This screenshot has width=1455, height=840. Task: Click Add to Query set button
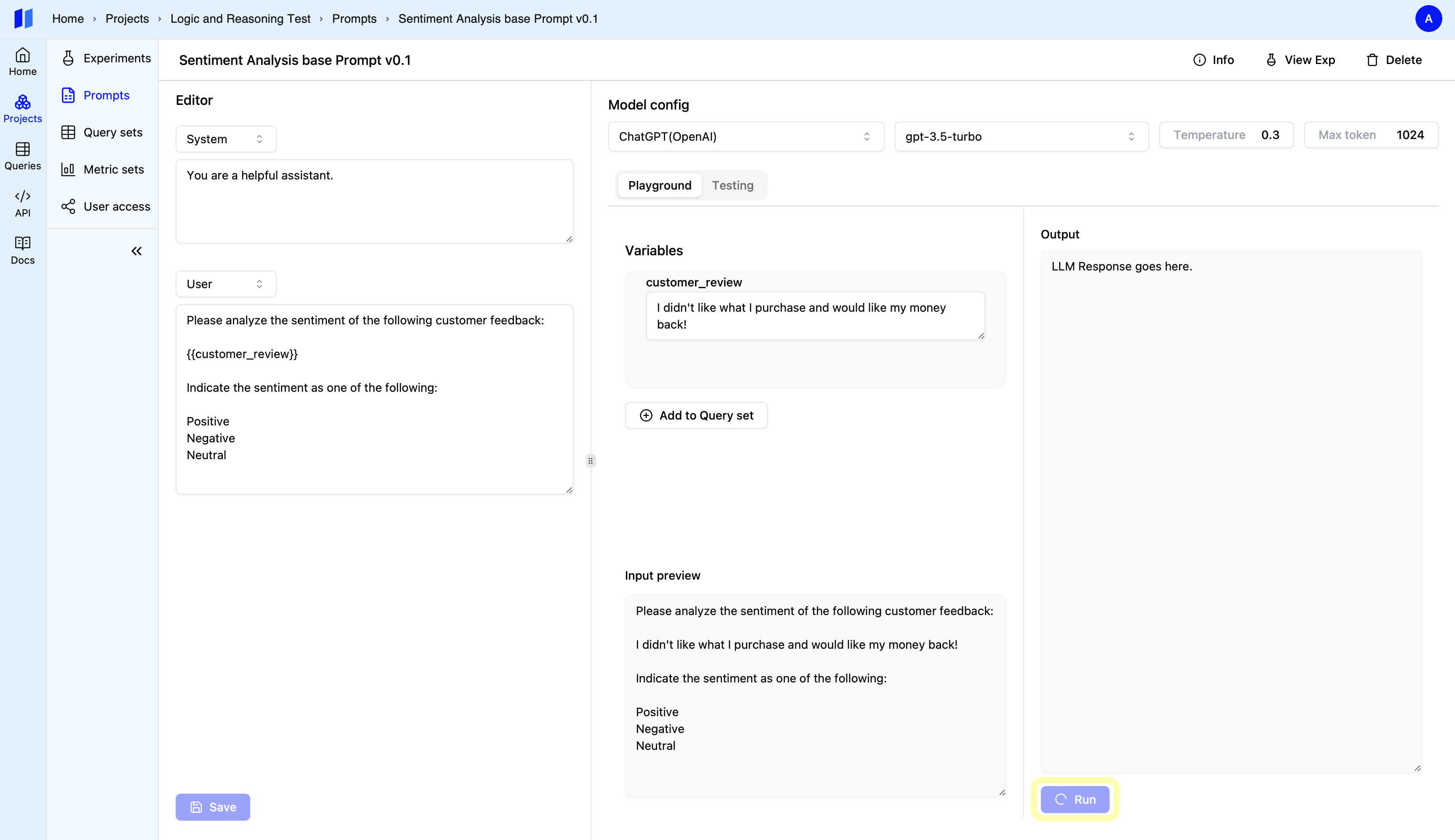pyautogui.click(x=696, y=415)
